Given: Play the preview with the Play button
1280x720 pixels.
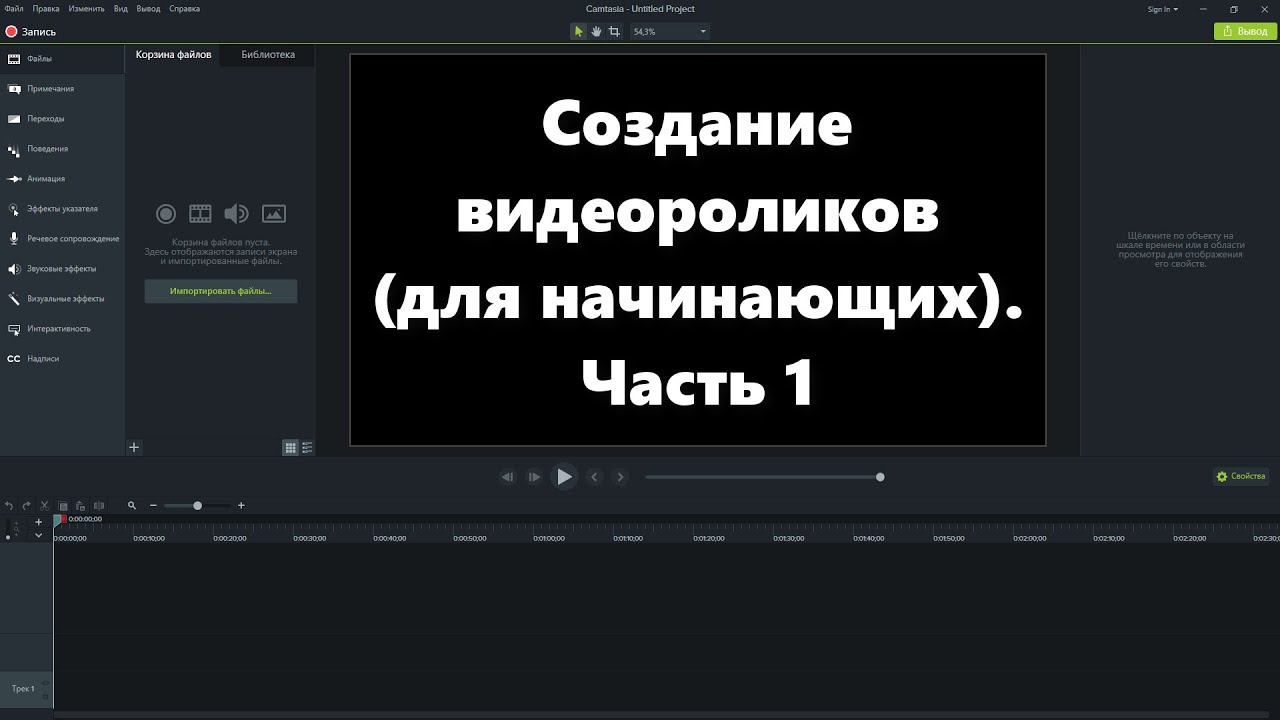Looking at the screenshot, I should [564, 477].
